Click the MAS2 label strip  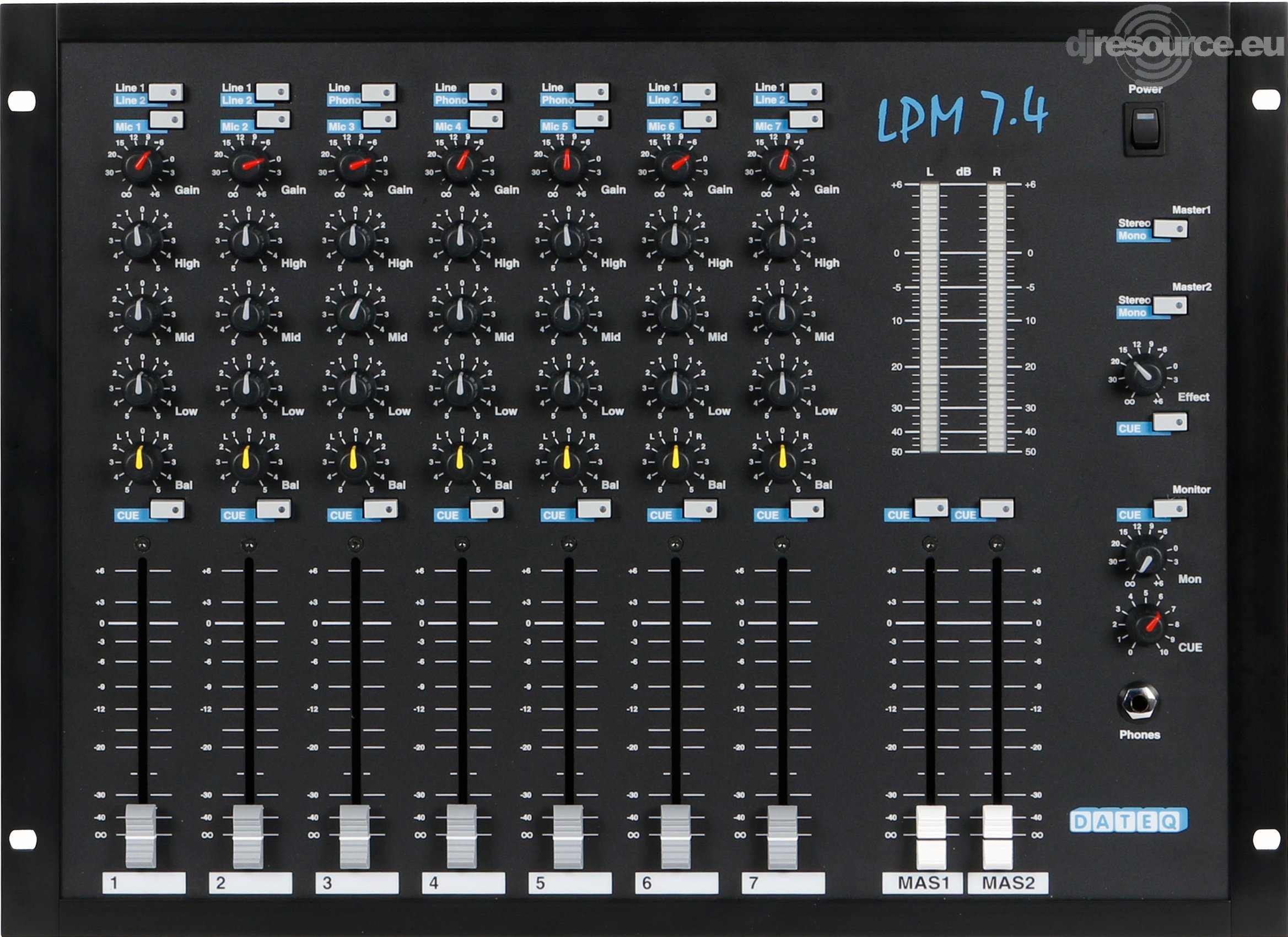(x=1008, y=883)
